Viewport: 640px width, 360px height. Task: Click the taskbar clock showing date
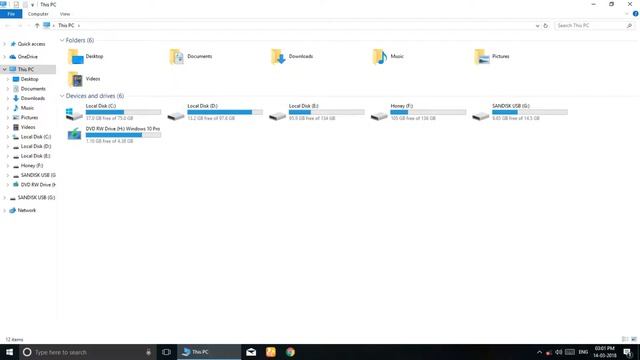pyautogui.click(x=604, y=352)
